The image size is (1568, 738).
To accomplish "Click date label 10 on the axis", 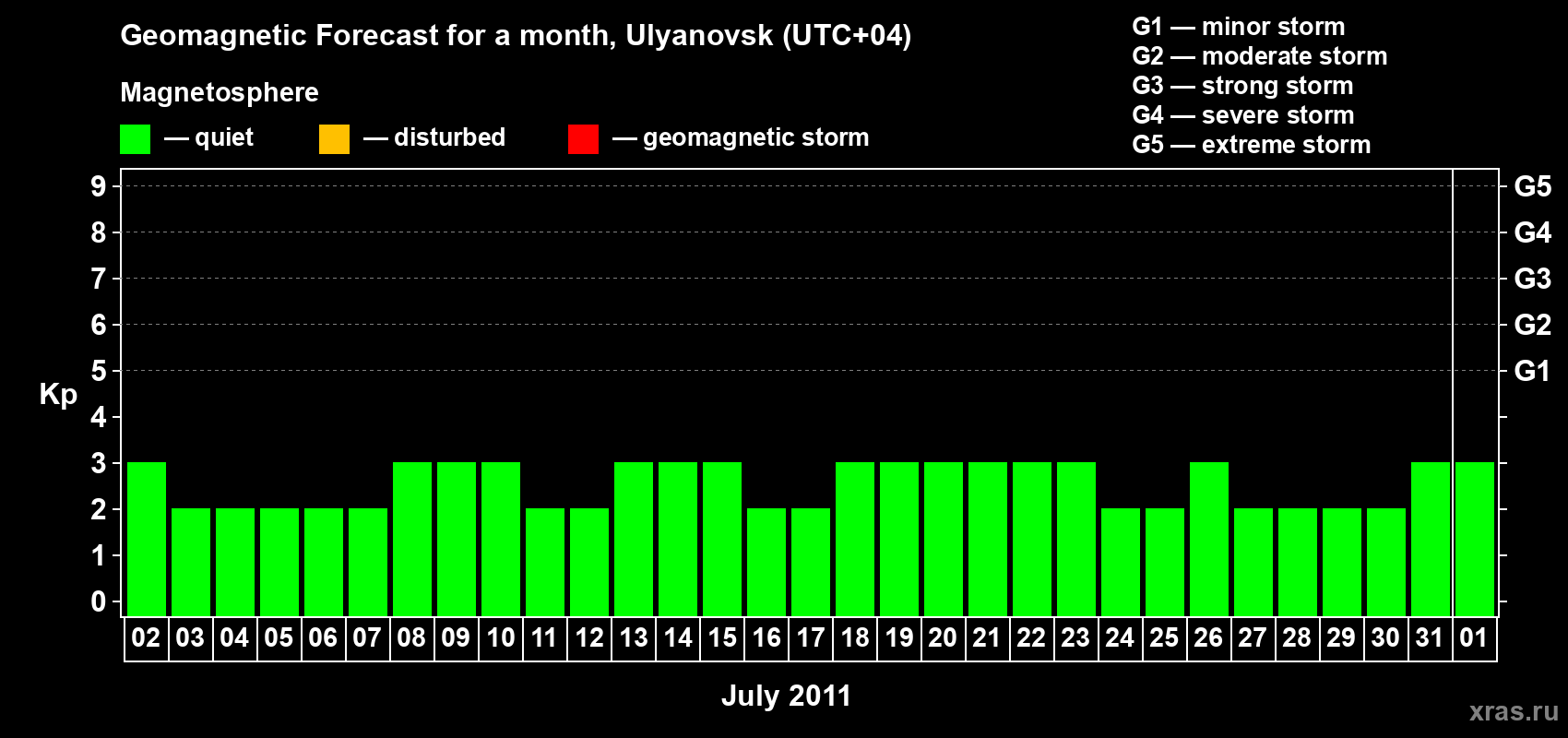I will [500, 637].
